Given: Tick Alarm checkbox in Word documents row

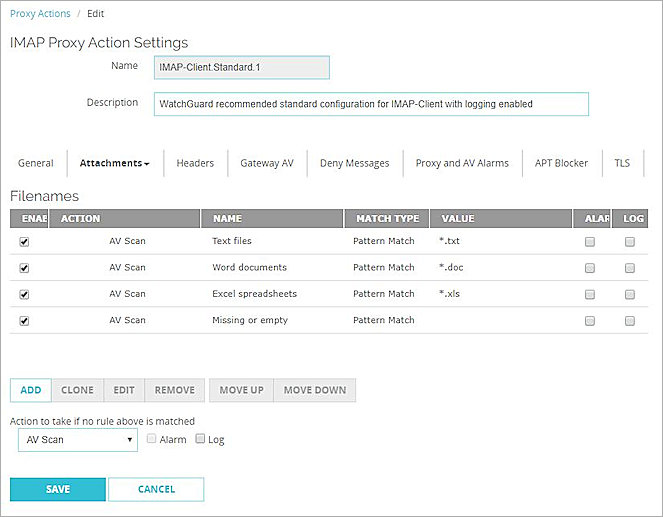Looking at the screenshot, I should point(590,268).
